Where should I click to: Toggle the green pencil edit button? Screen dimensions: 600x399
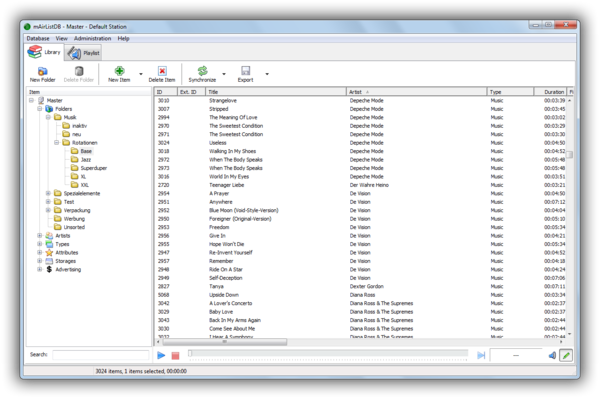[x=566, y=355]
